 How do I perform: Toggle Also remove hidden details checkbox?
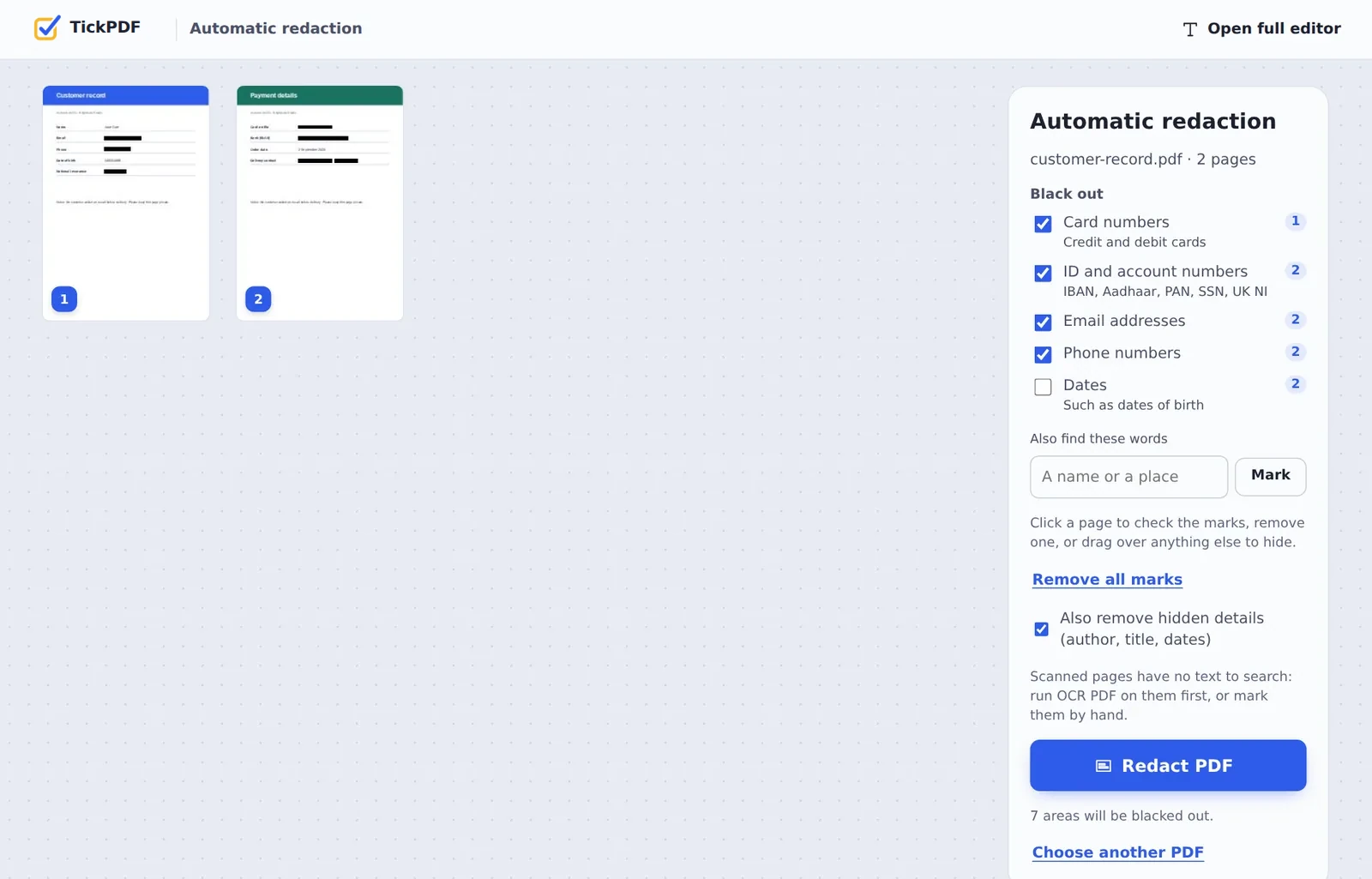[x=1041, y=629]
